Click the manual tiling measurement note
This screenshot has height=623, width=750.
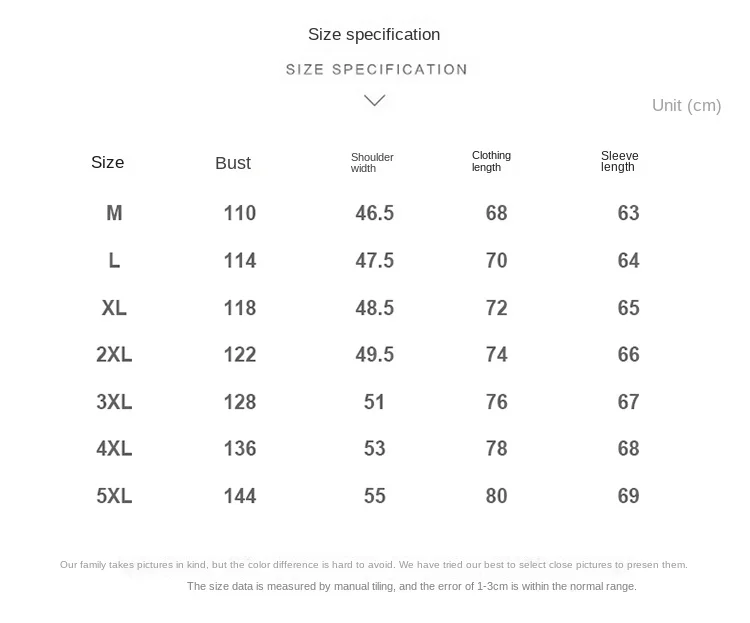(x=411, y=586)
